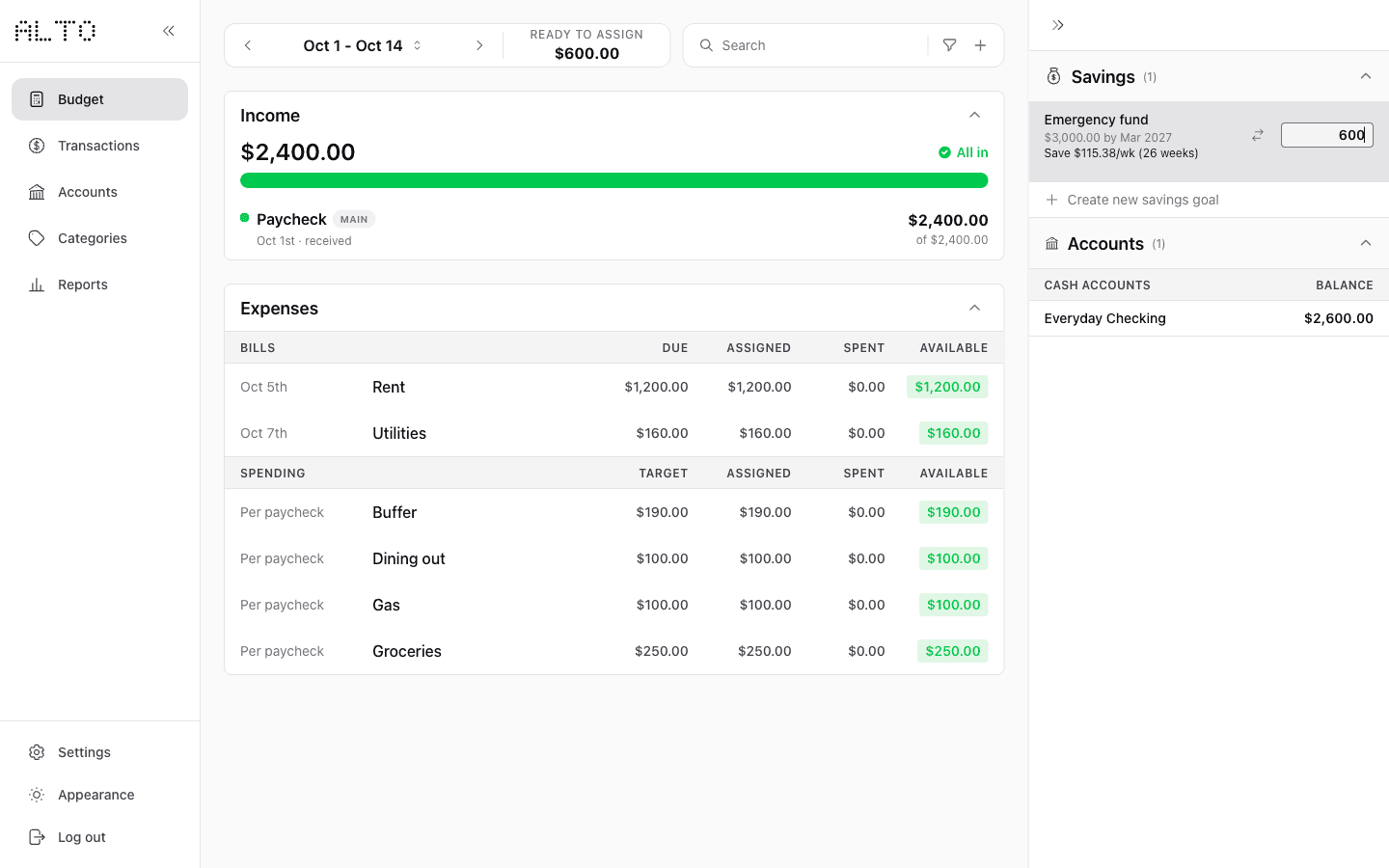Image resolution: width=1389 pixels, height=868 pixels.
Task: Collapse the Savings panel
Action: coord(1365,76)
